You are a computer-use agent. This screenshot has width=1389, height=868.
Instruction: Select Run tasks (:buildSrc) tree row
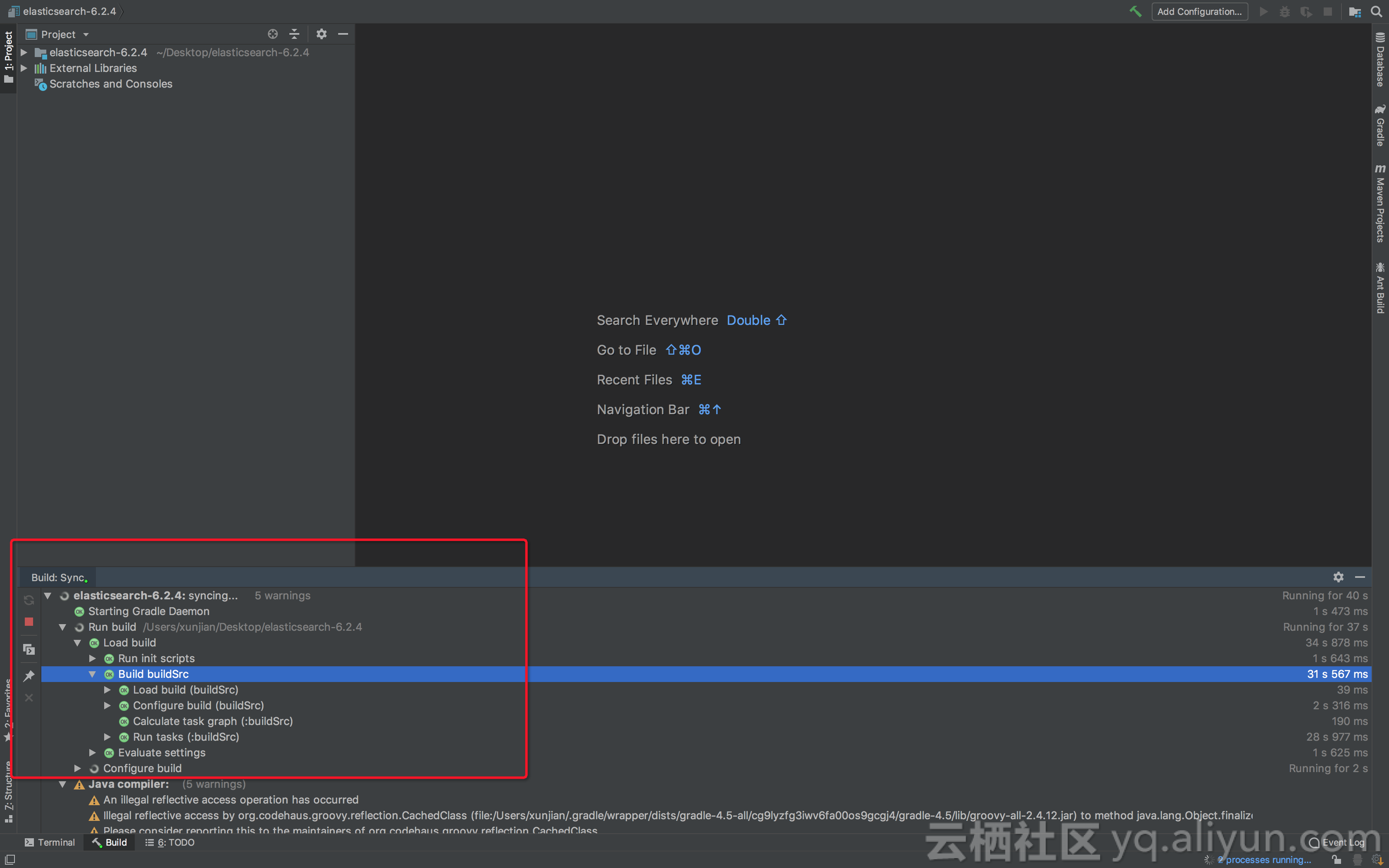click(186, 737)
